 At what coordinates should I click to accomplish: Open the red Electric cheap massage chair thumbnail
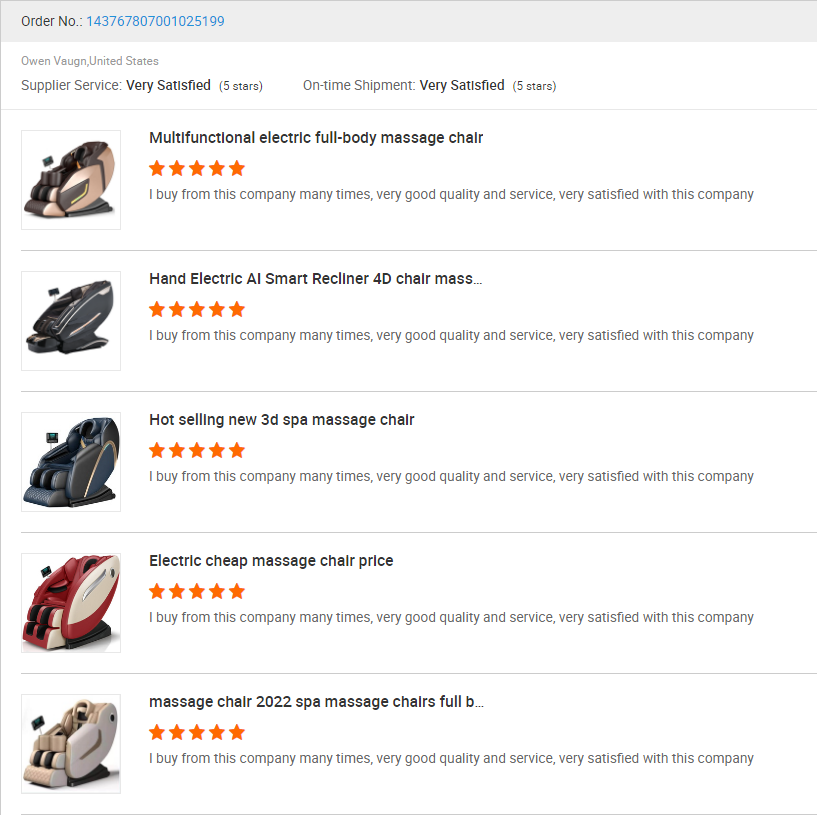(71, 603)
